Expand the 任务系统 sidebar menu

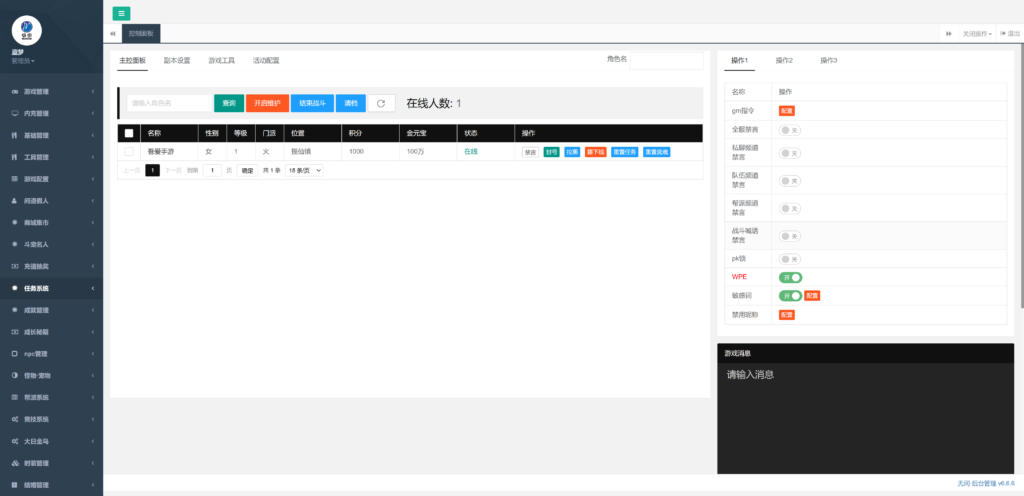[x=51, y=289]
